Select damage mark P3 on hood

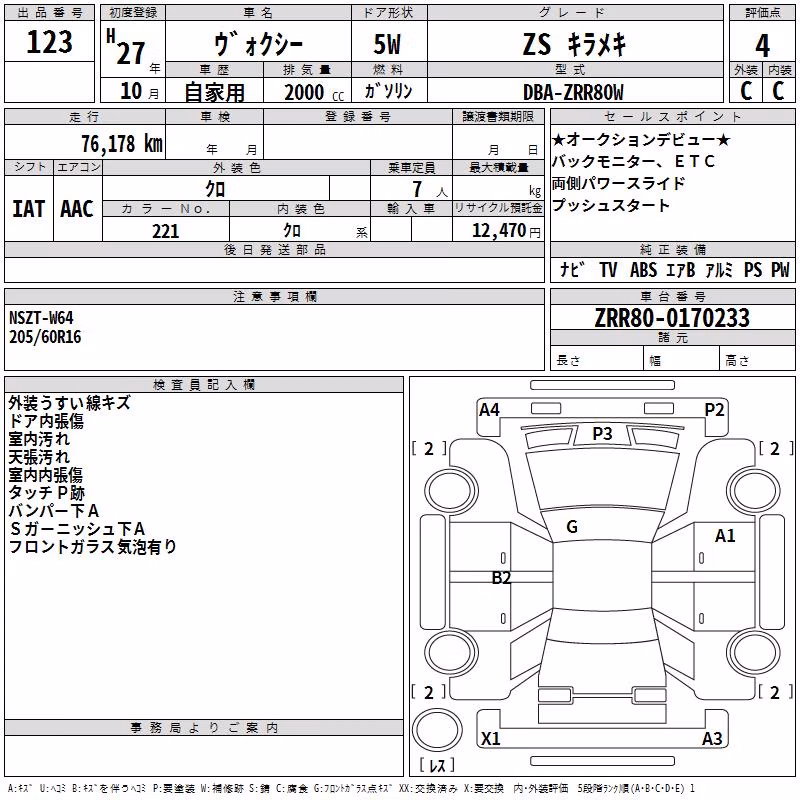pyautogui.click(x=602, y=434)
